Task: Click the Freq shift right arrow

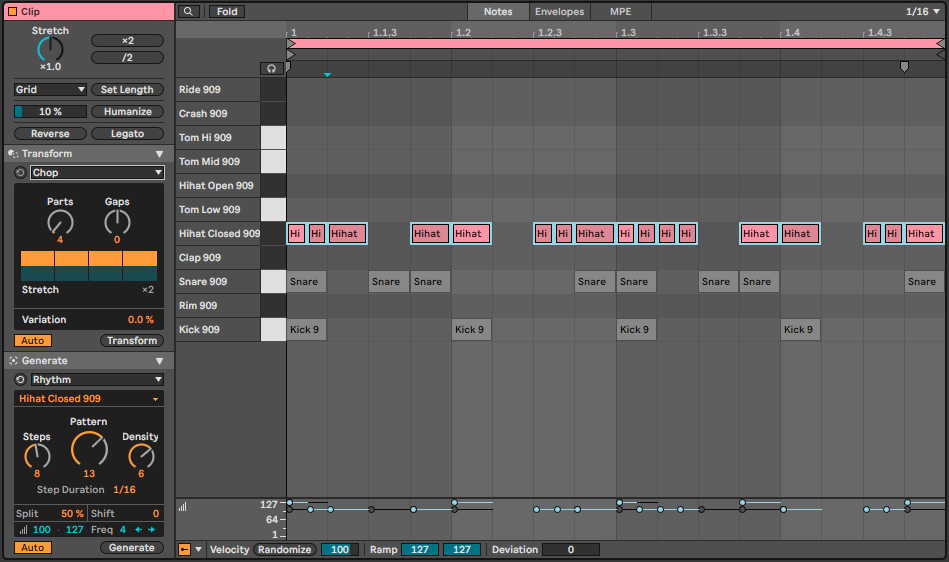Action: 152,529
